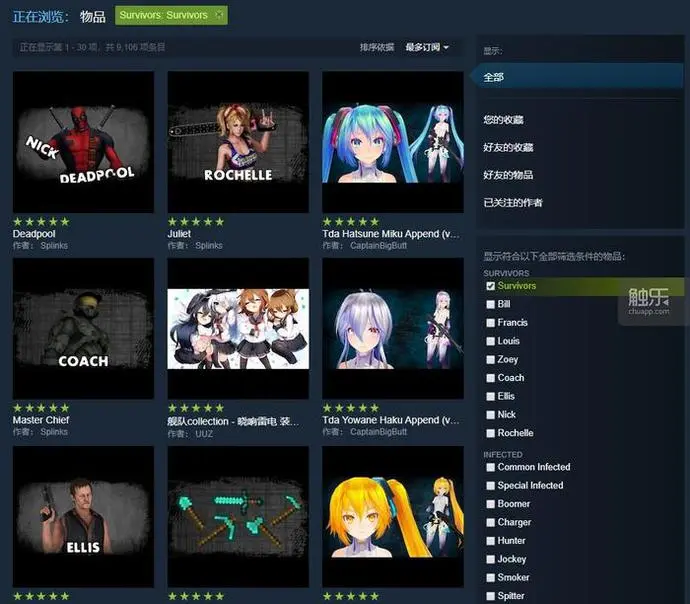Viewport: 690px width, 604px height.
Task: Click the Master Chief item title
Action: point(41,420)
